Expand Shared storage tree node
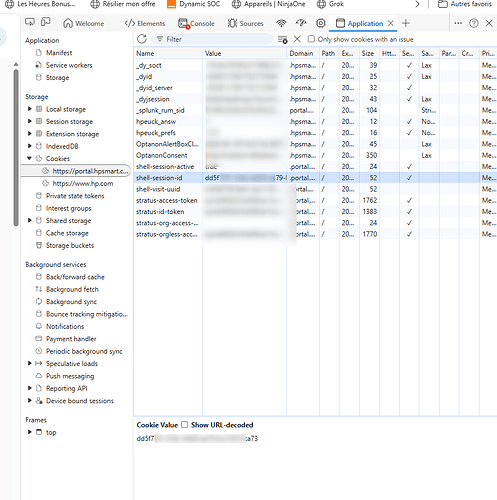This screenshot has height=500, width=497. 30,220
